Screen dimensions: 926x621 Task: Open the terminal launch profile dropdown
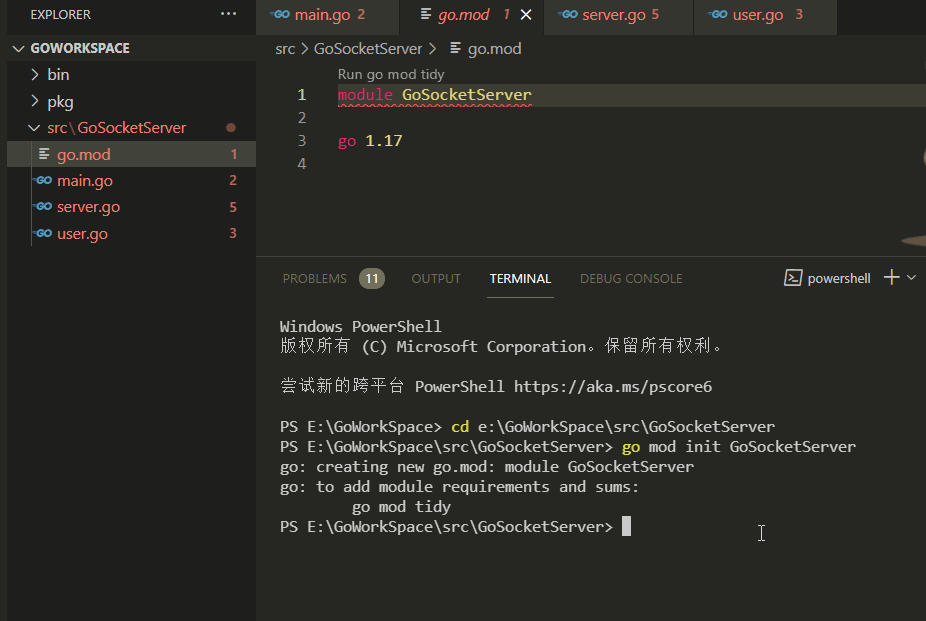coord(911,277)
